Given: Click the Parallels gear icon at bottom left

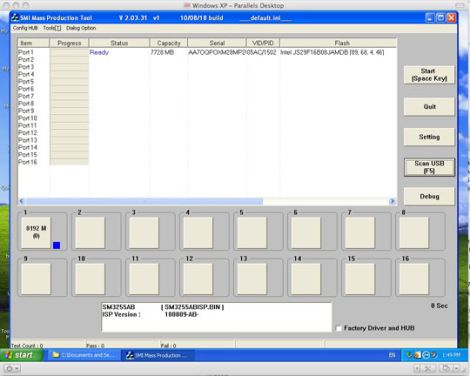Looking at the screenshot, I should [x=12, y=369].
